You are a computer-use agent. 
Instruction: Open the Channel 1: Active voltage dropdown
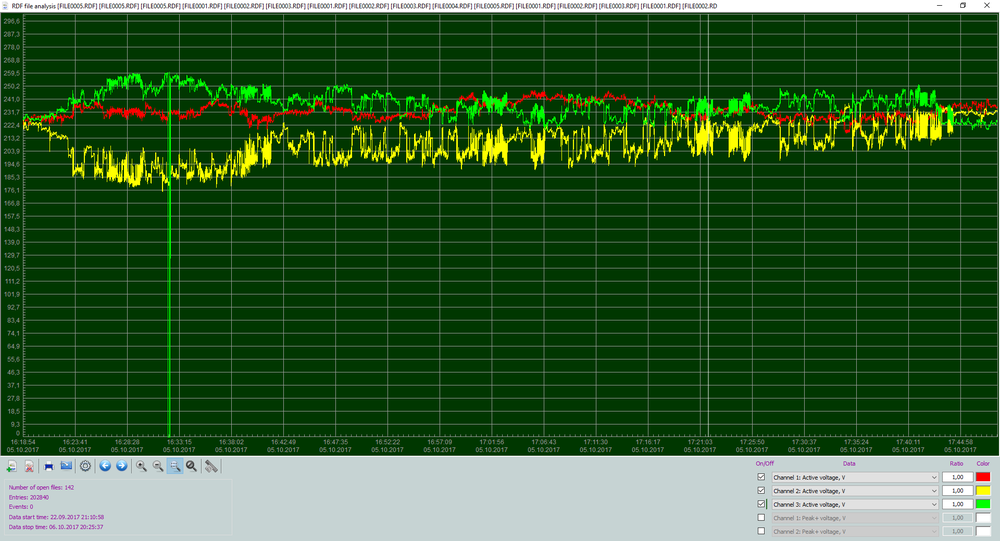(x=855, y=477)
